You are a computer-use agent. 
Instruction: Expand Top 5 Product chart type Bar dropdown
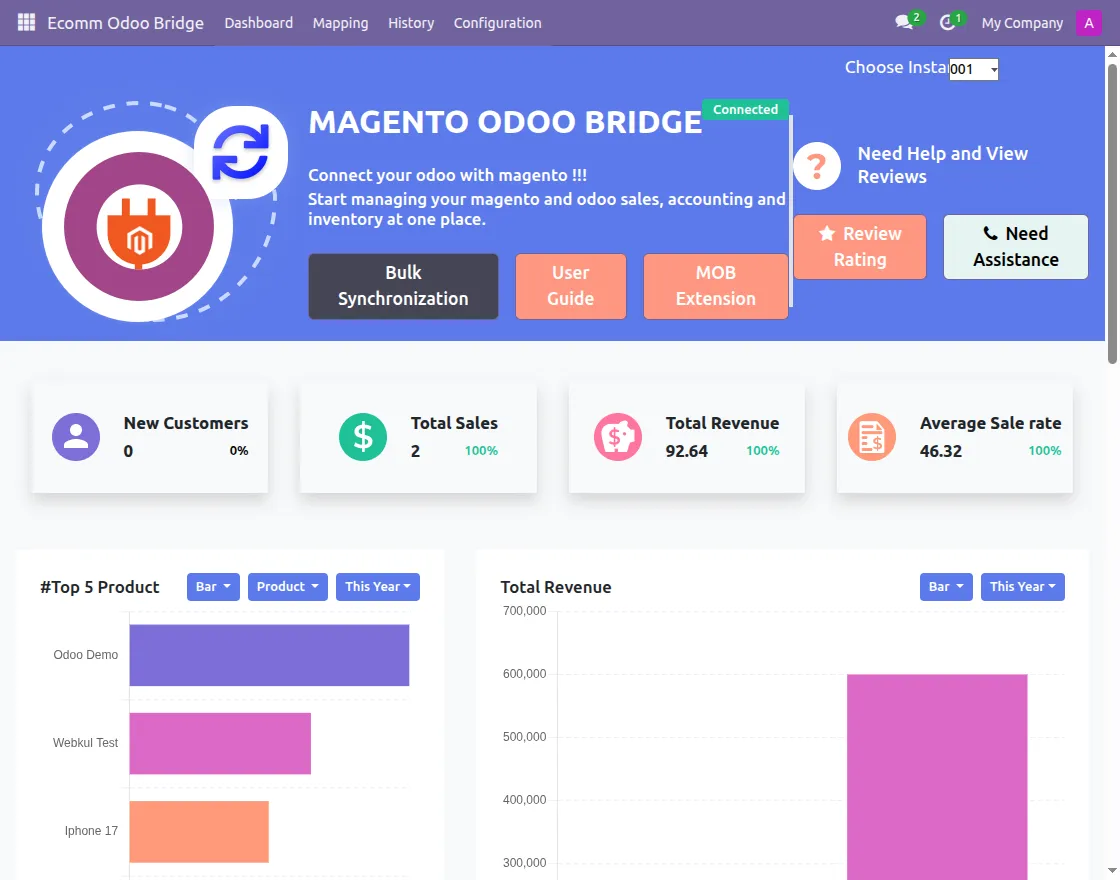point(214,586)
